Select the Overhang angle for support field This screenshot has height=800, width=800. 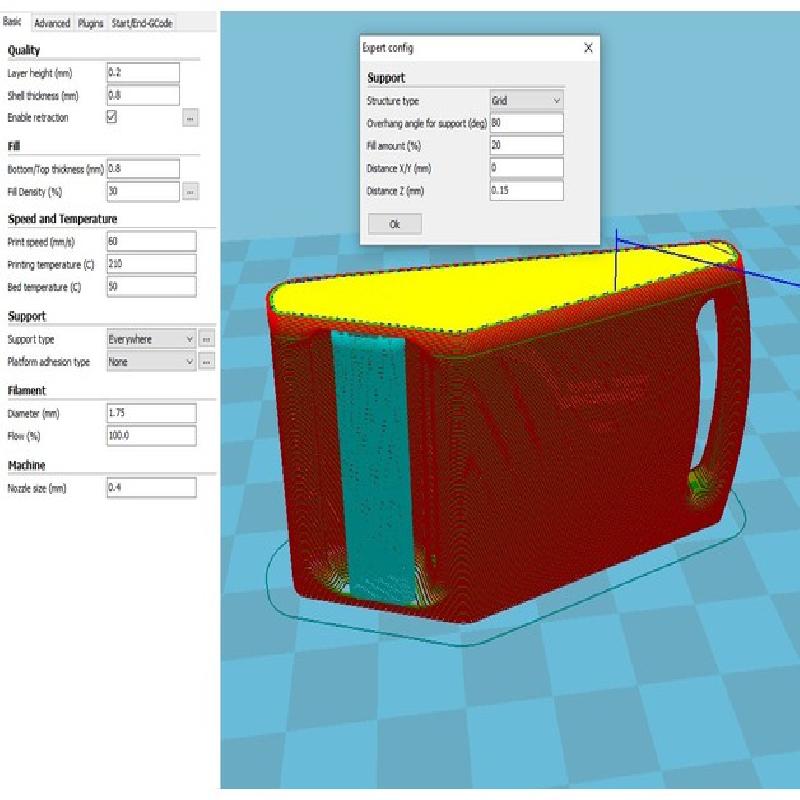point(526,123)
